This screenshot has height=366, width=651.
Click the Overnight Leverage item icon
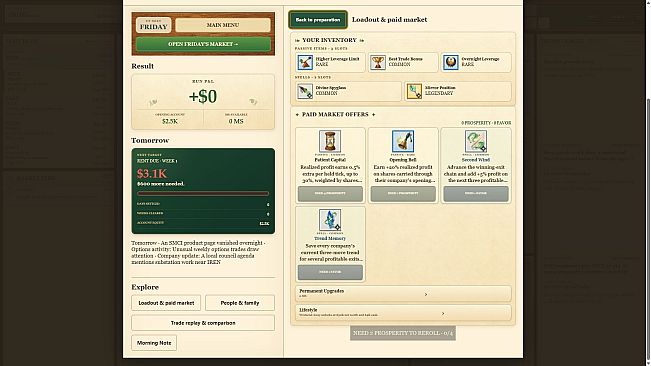click(450, 62)
